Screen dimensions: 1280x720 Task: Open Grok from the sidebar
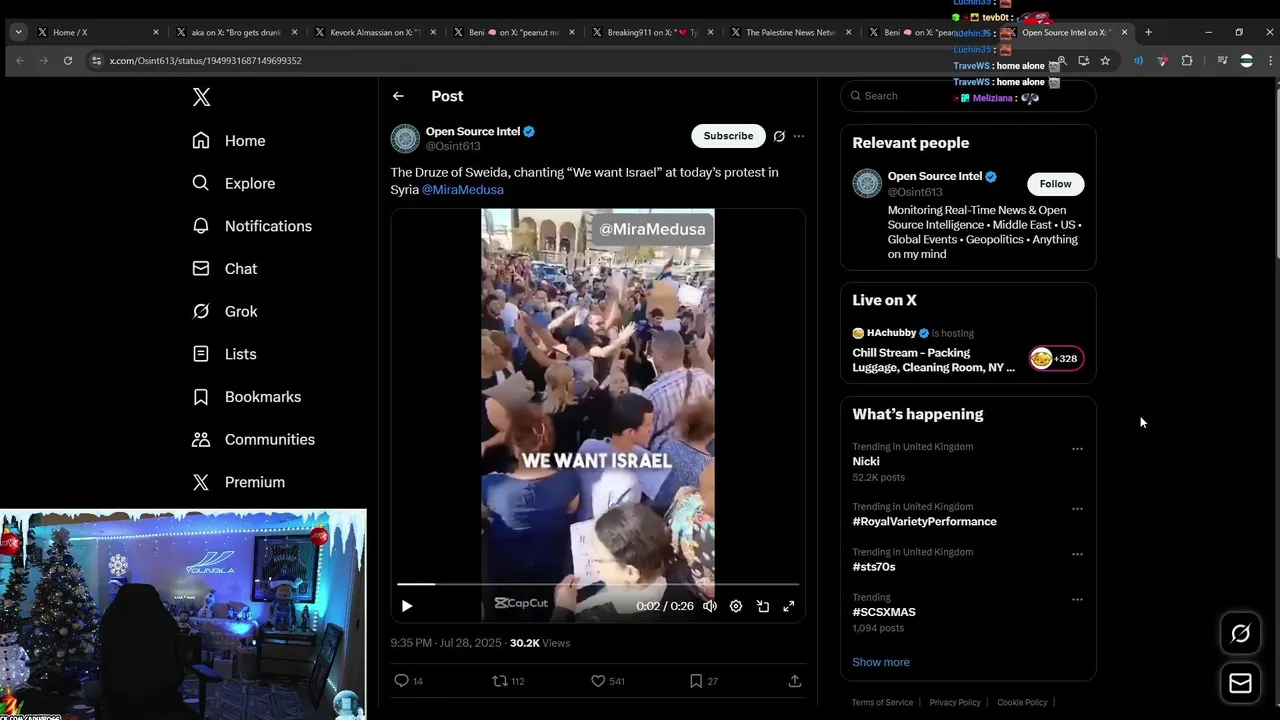pos(225,312)
